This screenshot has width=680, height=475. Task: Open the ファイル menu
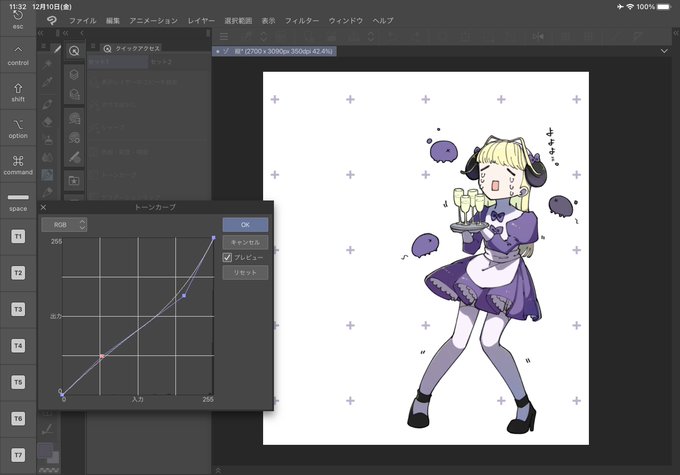[x=82, y=20]
